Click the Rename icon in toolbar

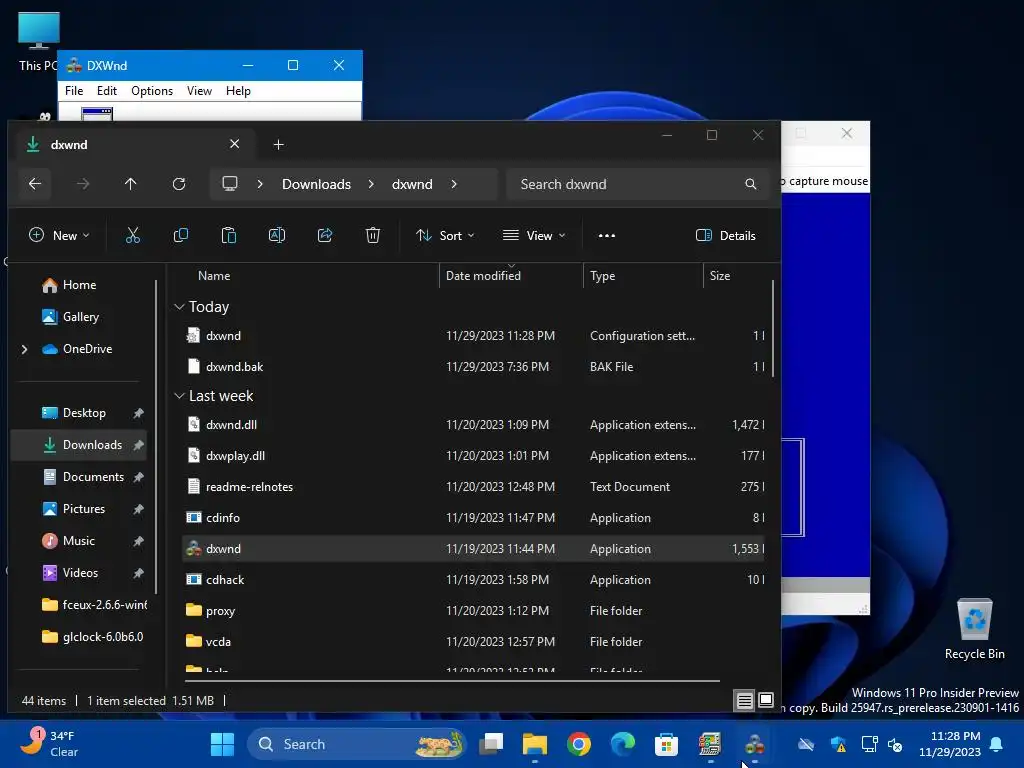277,235
